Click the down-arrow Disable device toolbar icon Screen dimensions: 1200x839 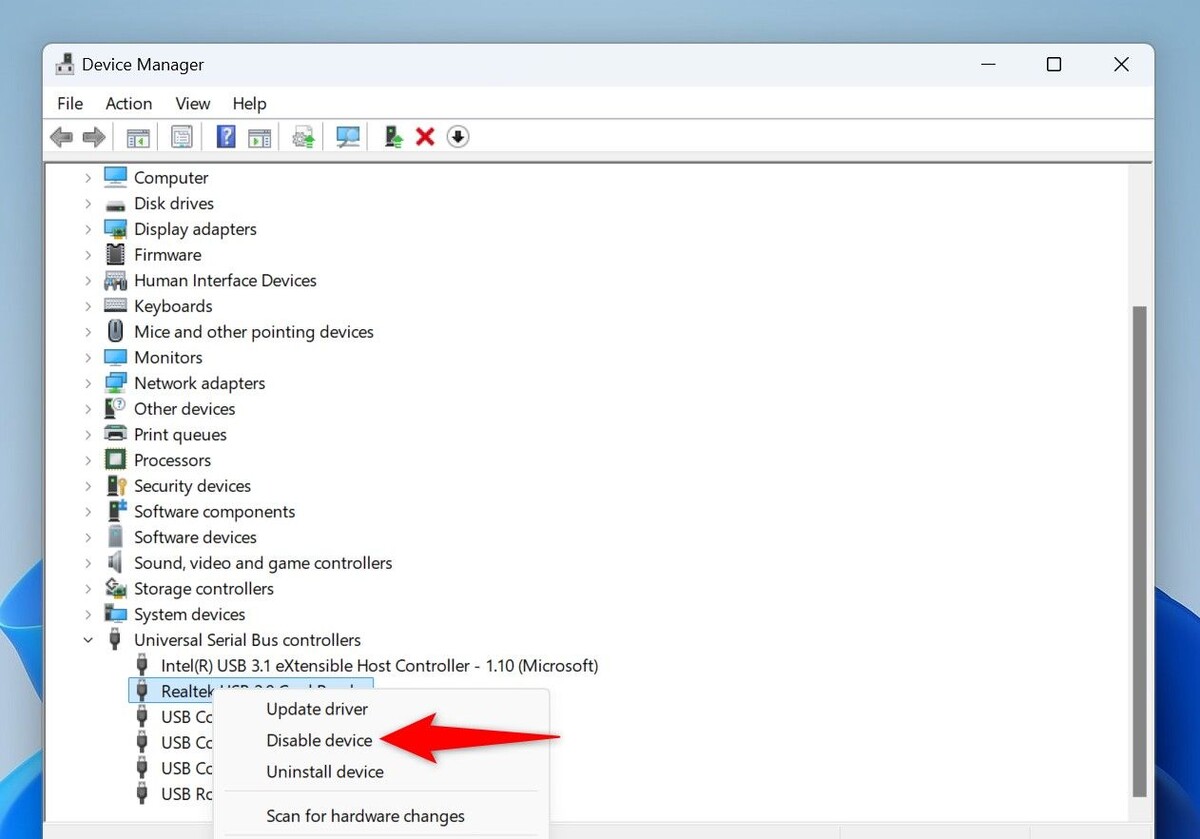coord(458,137)
